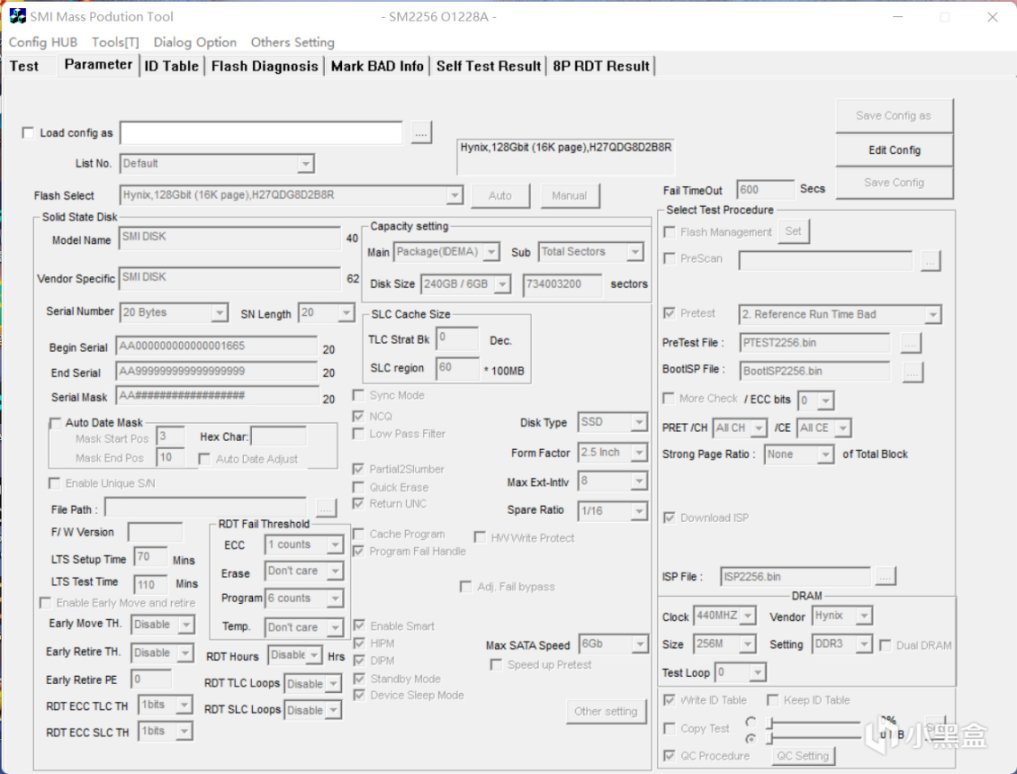The image size is (1017, 774).
Task: Click the upper Copy Test slider track
Action: coord(815,722)
